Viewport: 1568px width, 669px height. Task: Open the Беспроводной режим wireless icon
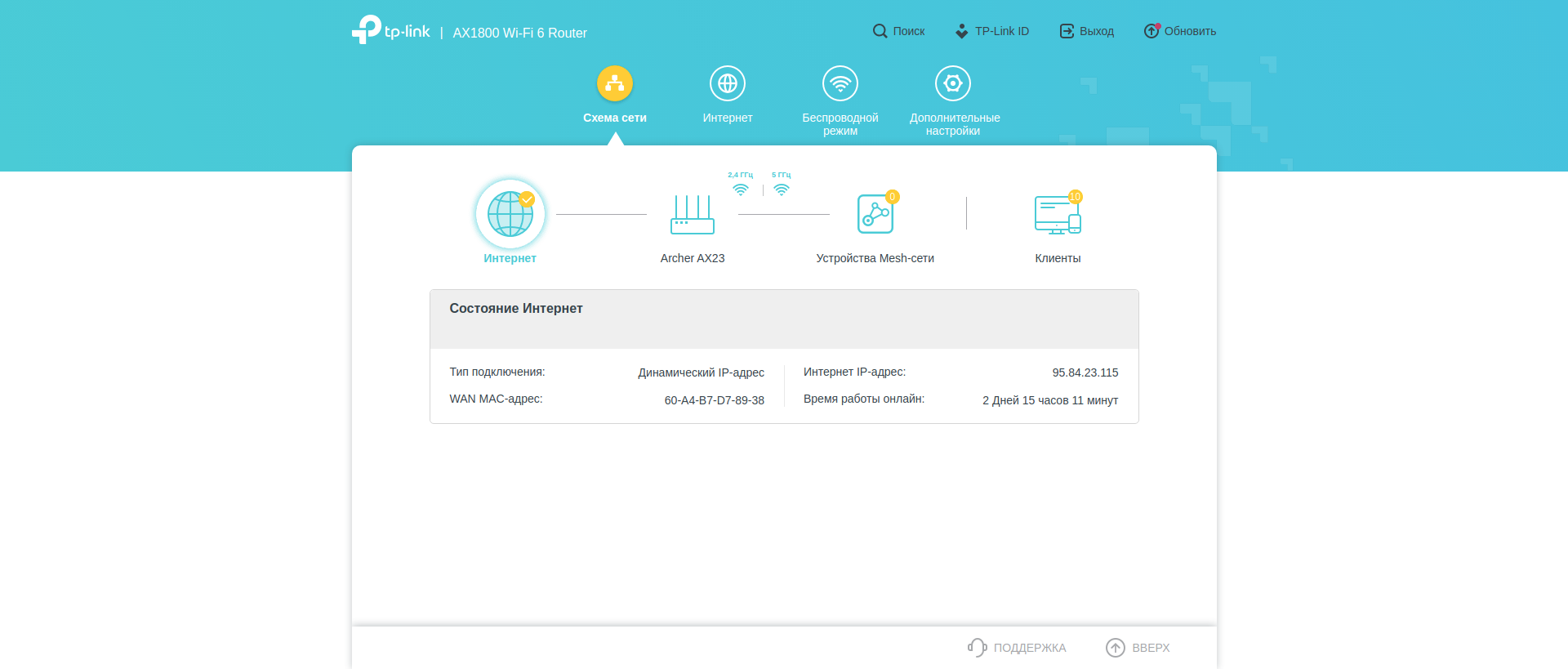click(840, 83)
